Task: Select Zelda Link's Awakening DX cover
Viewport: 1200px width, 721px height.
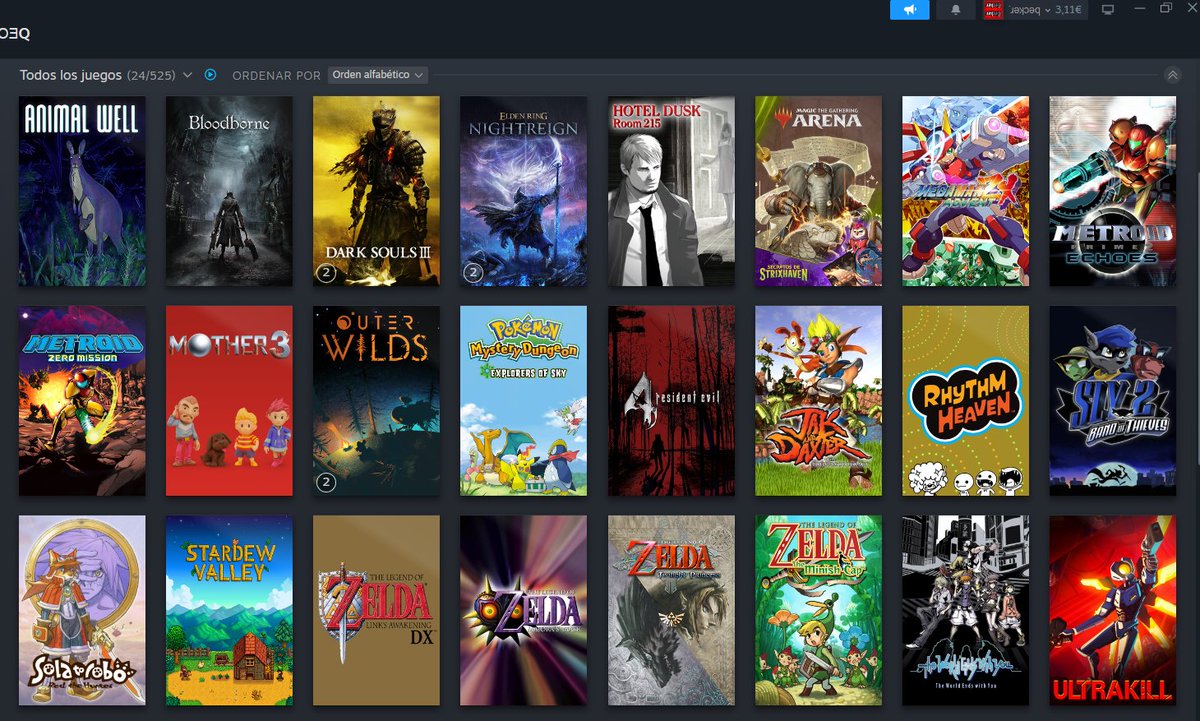Action: coord(376,611)
